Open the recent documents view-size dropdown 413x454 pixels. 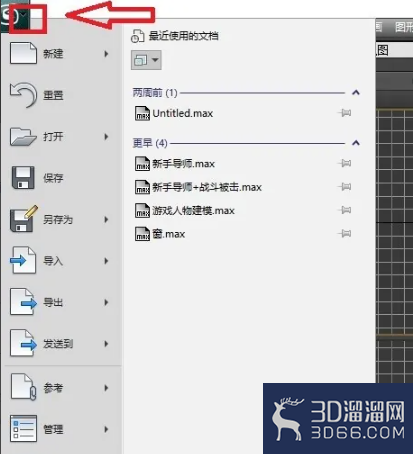tap(146, 60)
